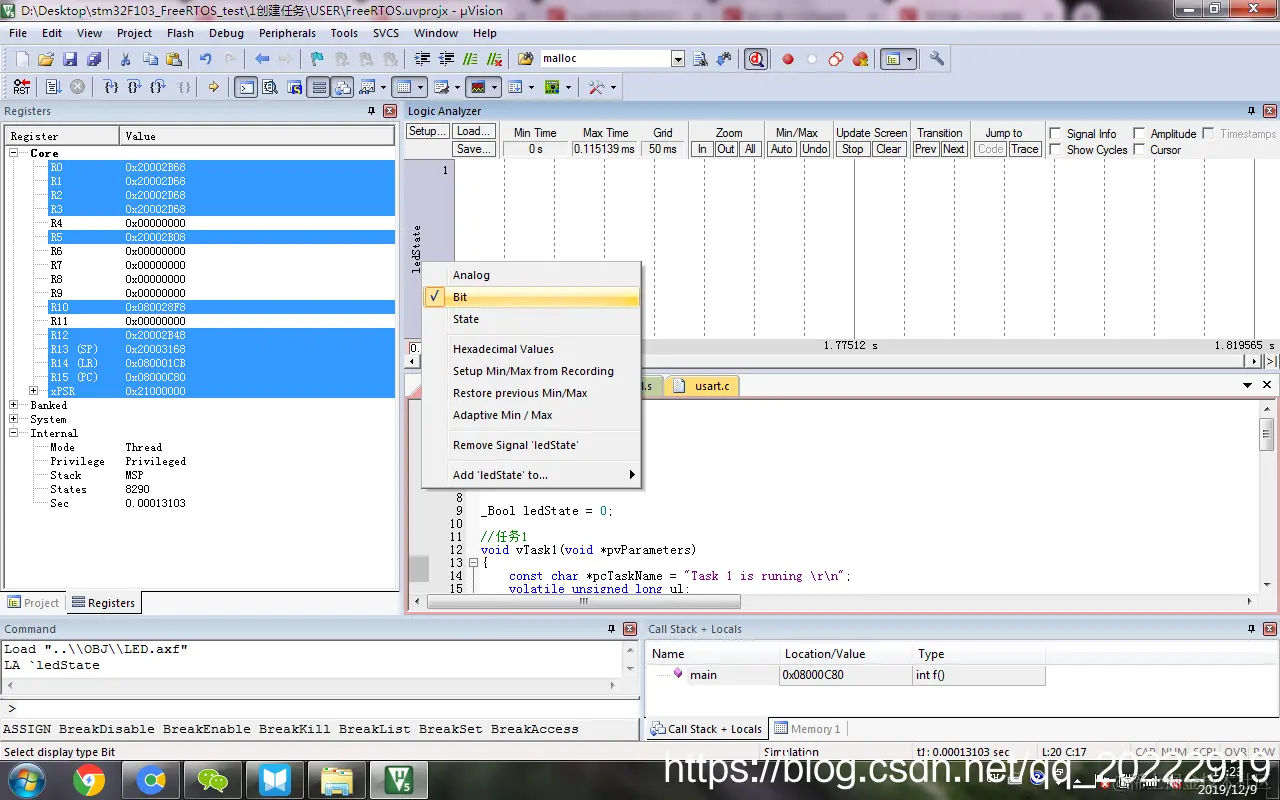
Task: Pin the Logic Analyzer panel with the pushpin
Action: coord(1251,111)
